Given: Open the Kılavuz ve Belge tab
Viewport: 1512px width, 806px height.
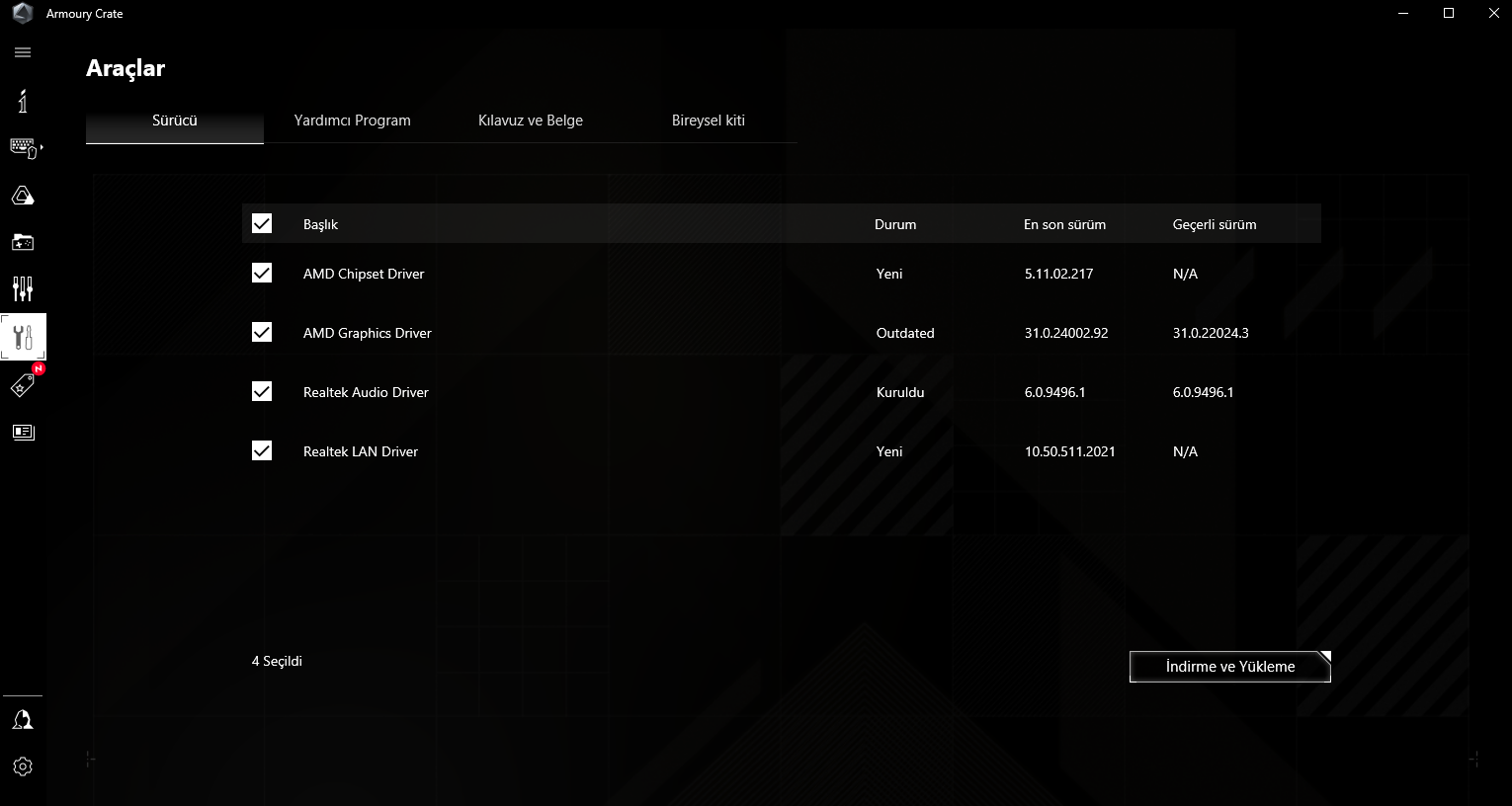Looking at the screenshot, I should tap(531, 121).
